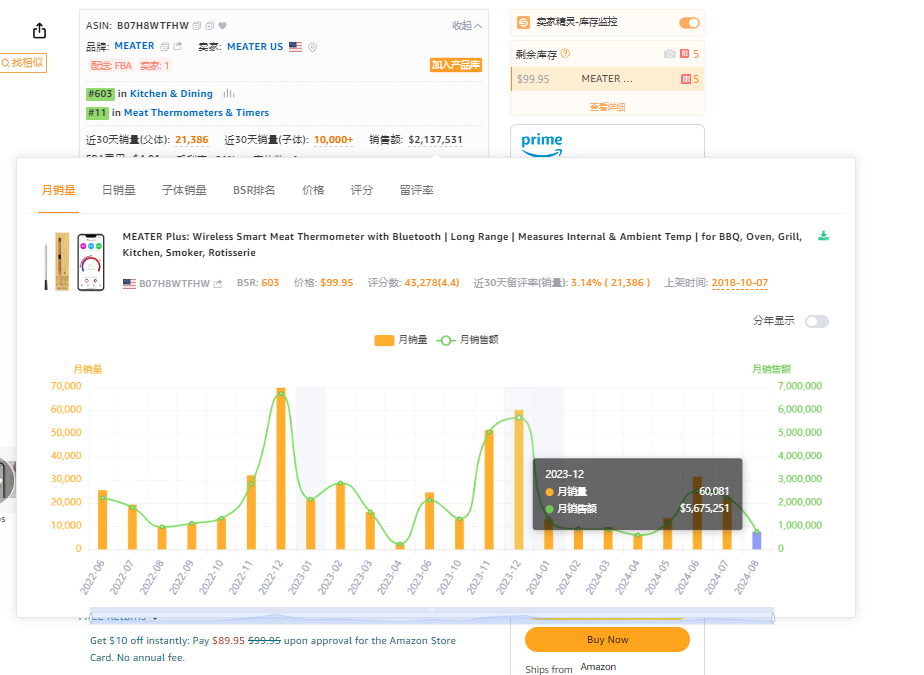Click the MEATER Plus product title

click(462, 245)
